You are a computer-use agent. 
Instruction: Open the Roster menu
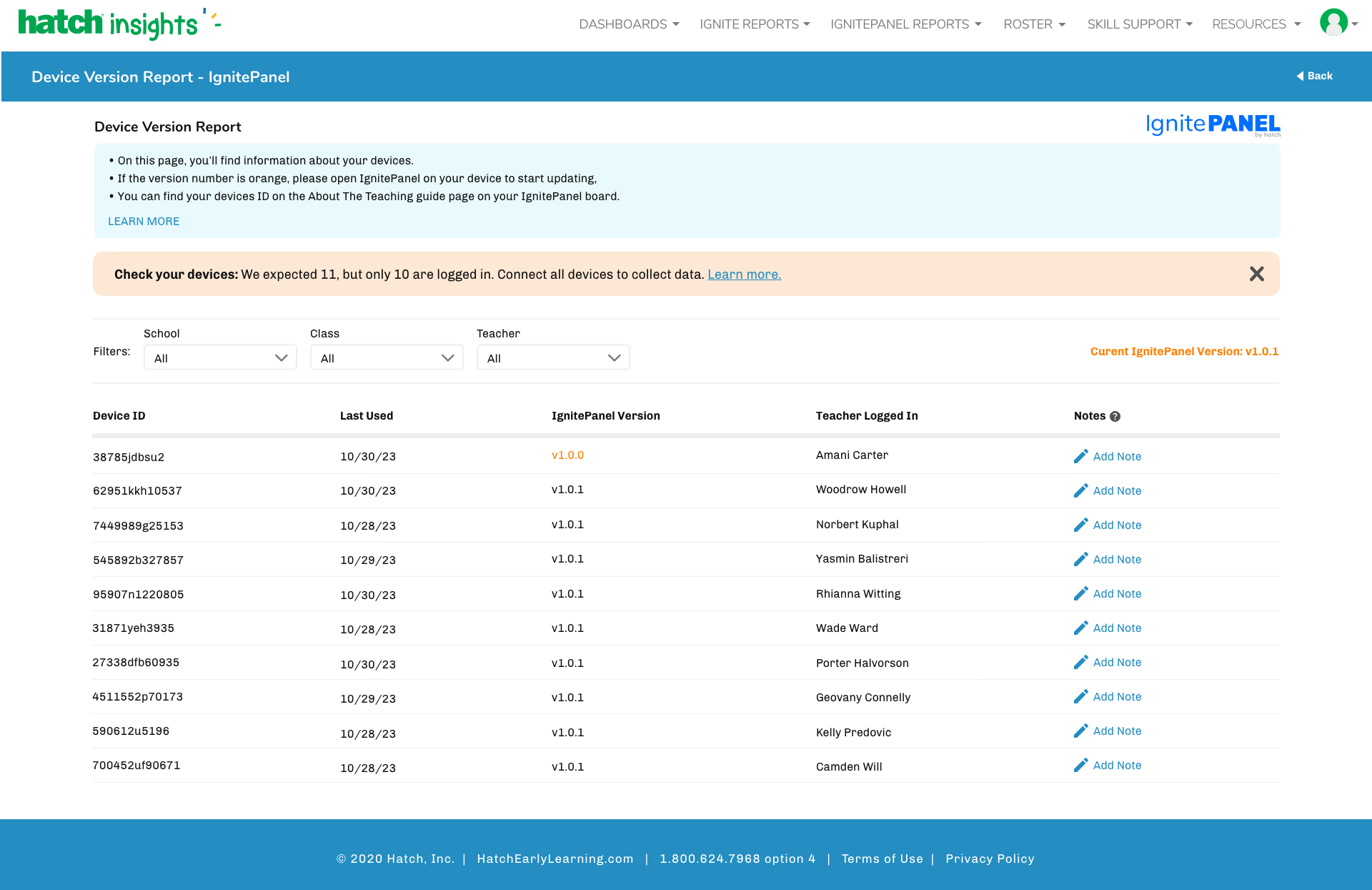pyautogui.click(x=1034, y=24)
